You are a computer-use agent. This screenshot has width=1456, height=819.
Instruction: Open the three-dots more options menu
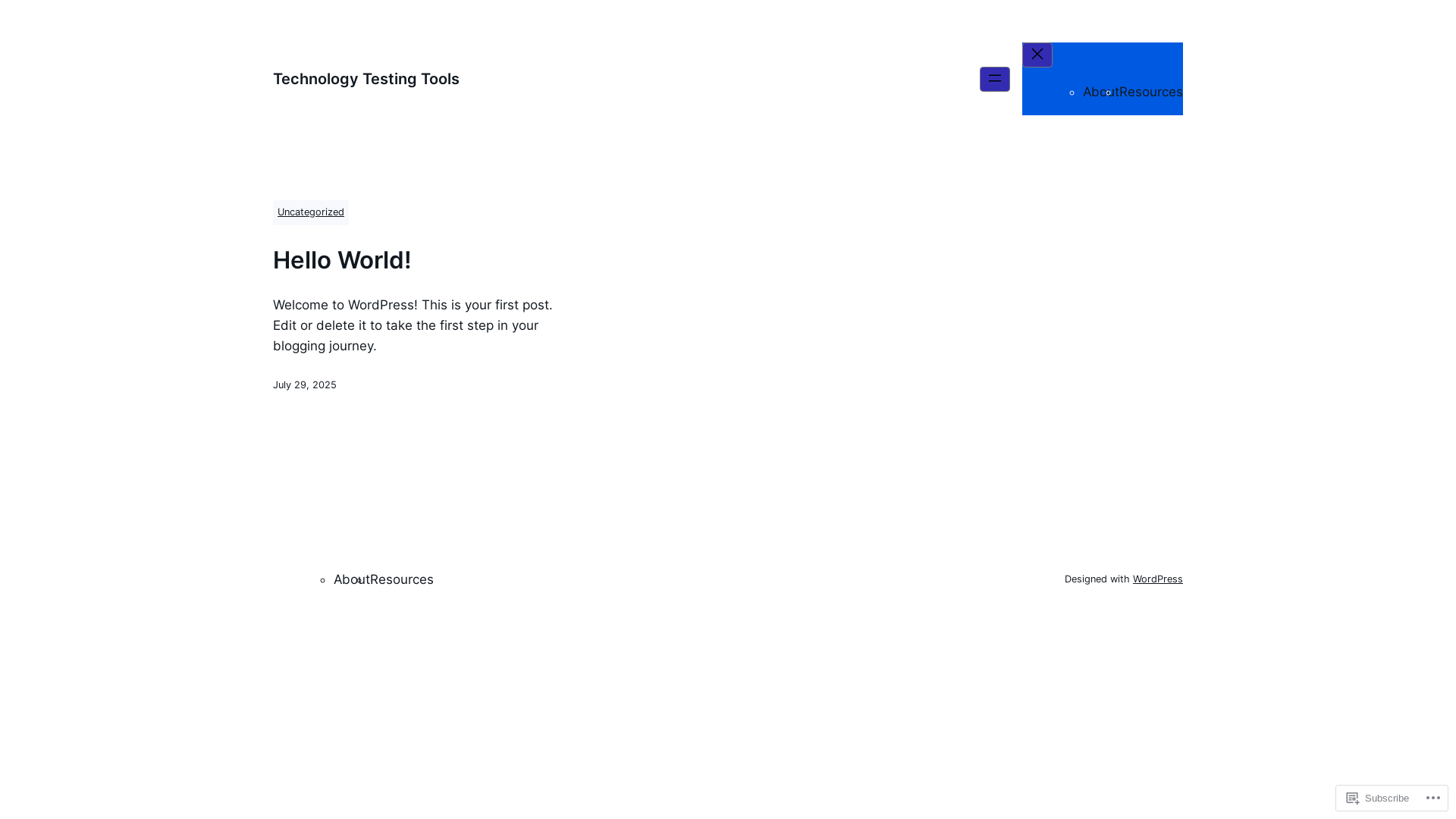[1432, 798]
